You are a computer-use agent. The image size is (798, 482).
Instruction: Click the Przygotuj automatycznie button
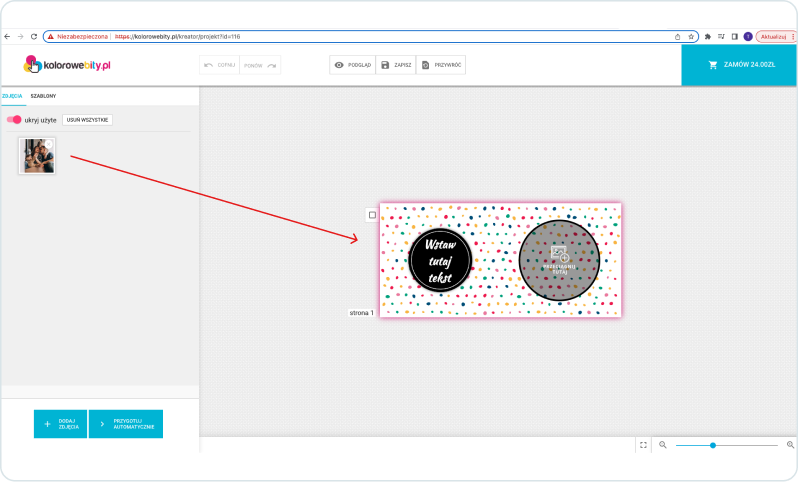tap(126, 424)
